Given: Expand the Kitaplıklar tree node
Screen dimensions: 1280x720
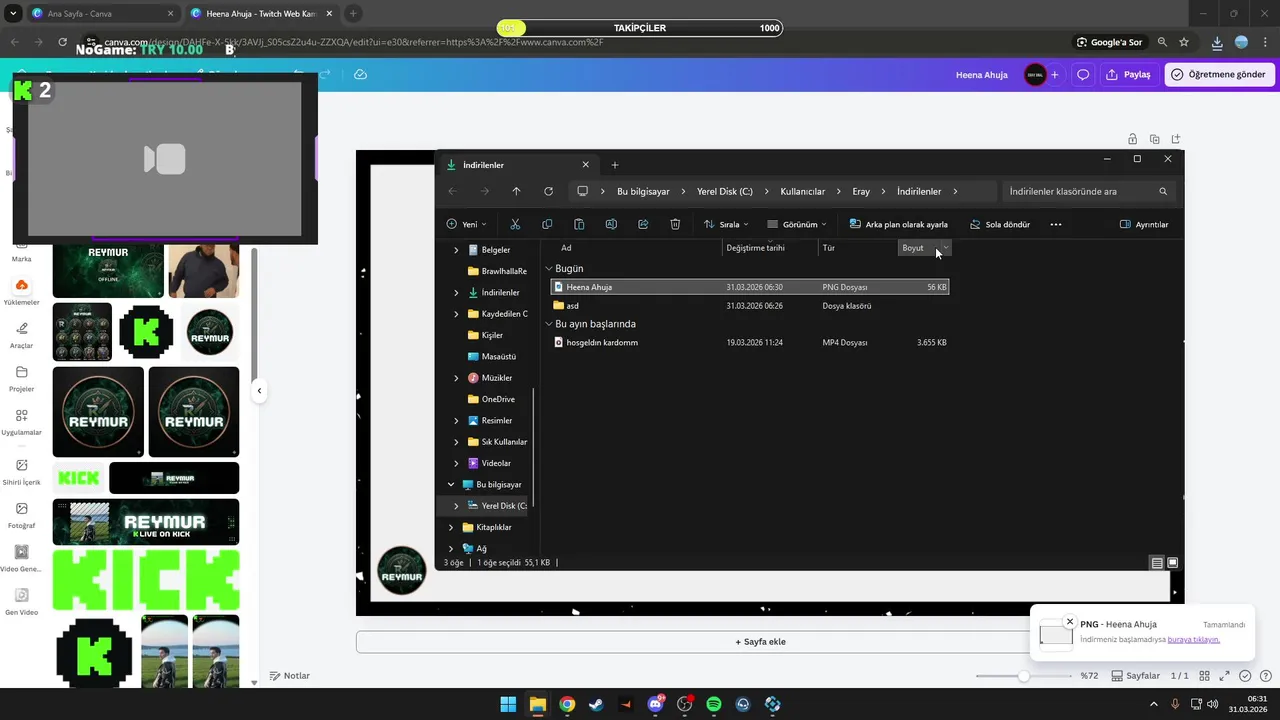Looking at the screenshot, I should tap(451, 527).
